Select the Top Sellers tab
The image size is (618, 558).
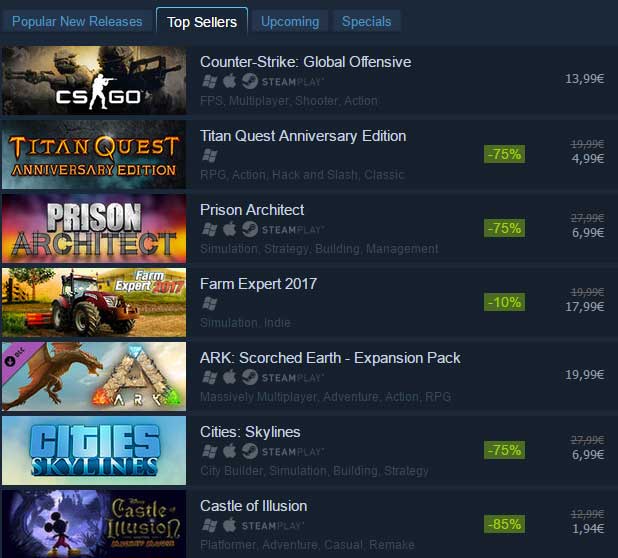pyautogui.click(x=202, y=22)
